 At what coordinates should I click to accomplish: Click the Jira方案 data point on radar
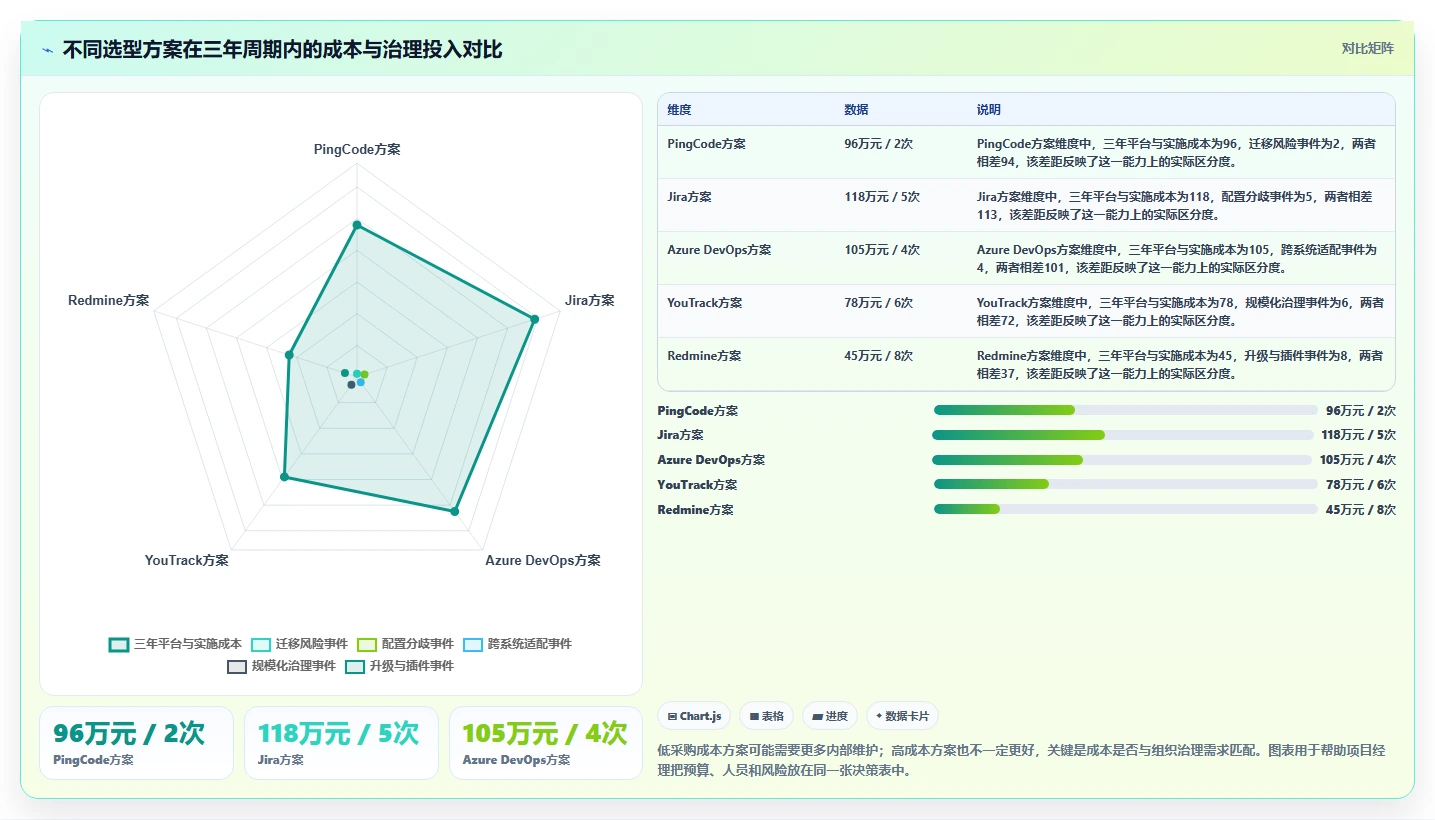pos(534,319)
